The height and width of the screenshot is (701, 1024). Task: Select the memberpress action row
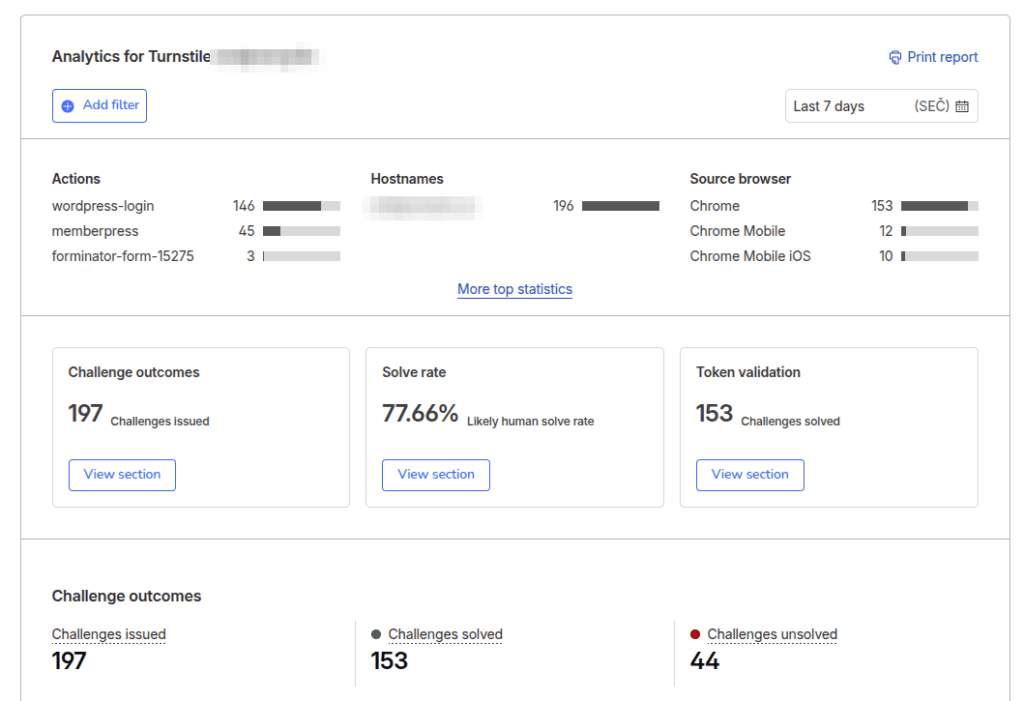tap(196, 231)
